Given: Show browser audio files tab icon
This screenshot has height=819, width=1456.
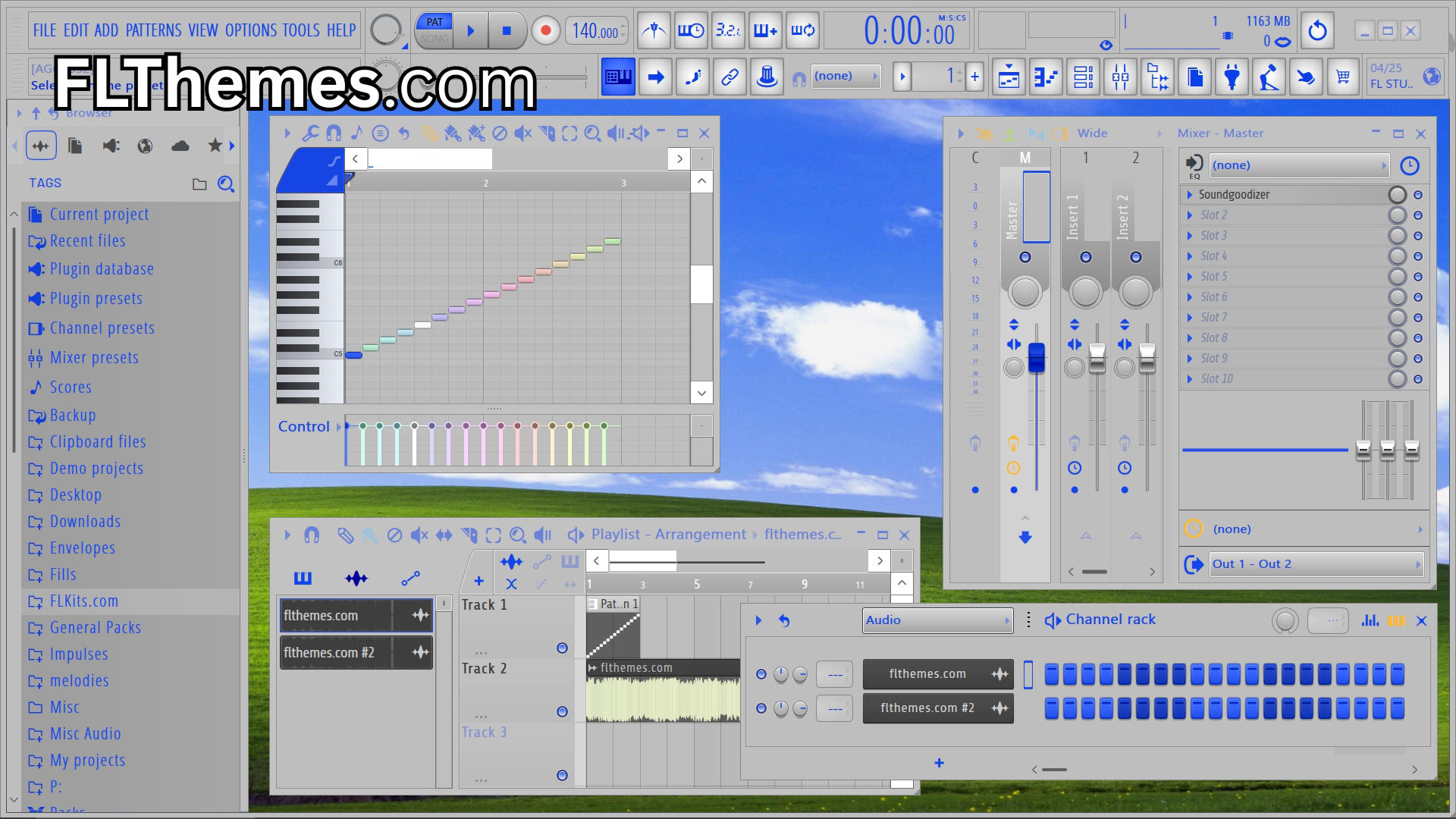Looking at the screenshot, I should 41,146.
